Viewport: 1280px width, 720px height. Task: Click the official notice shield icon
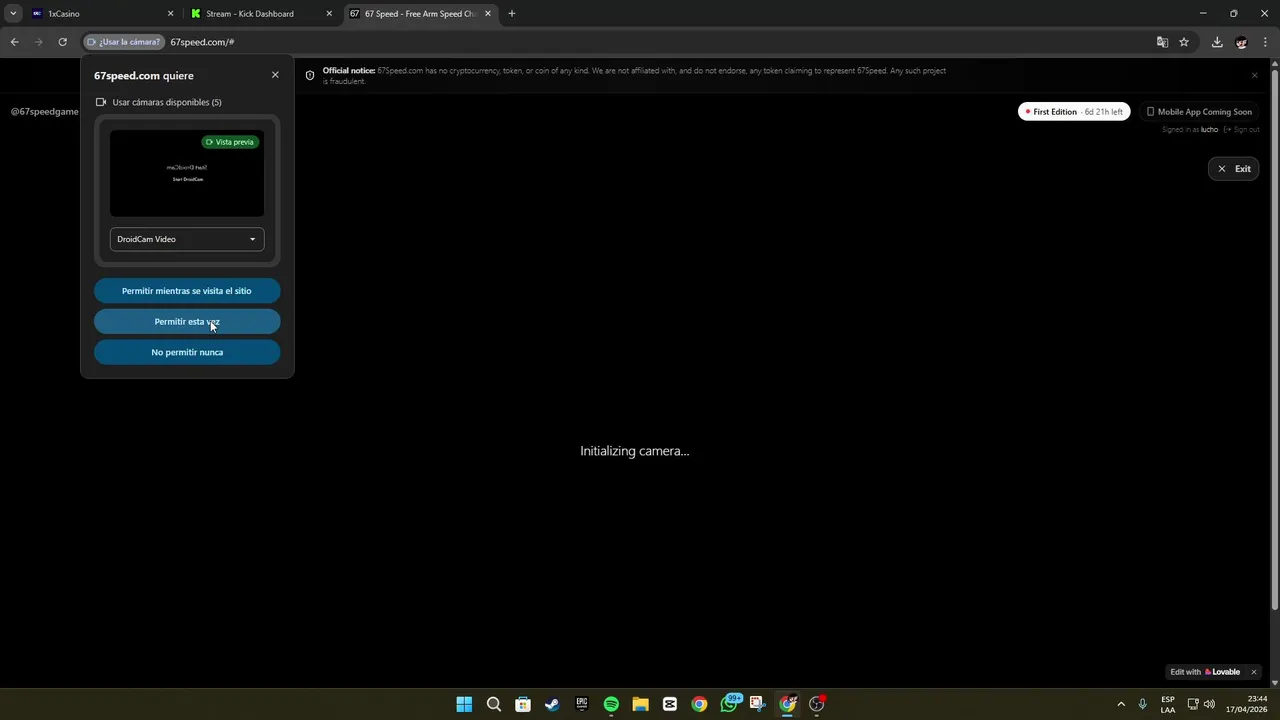pos(310,75)
